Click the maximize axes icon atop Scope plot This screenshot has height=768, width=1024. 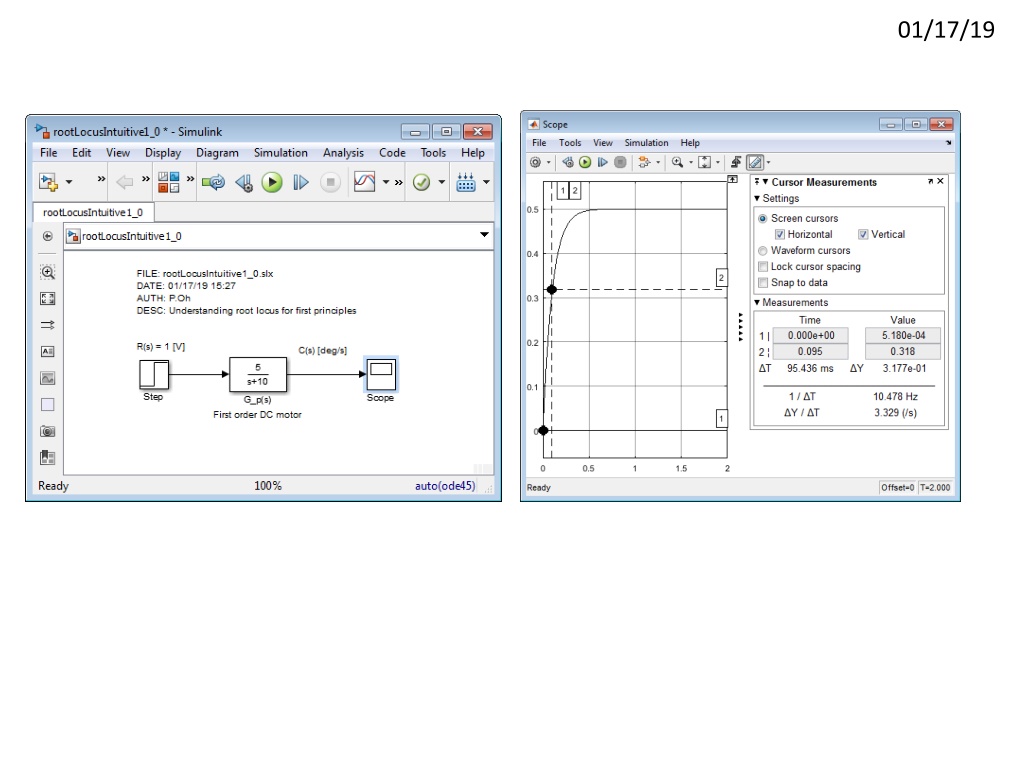click(733, 179)
